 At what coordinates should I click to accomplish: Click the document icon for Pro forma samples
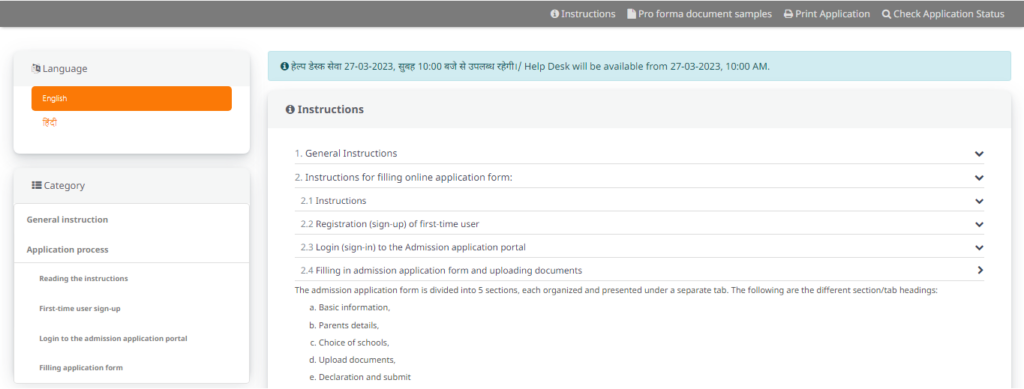[632, 14]
